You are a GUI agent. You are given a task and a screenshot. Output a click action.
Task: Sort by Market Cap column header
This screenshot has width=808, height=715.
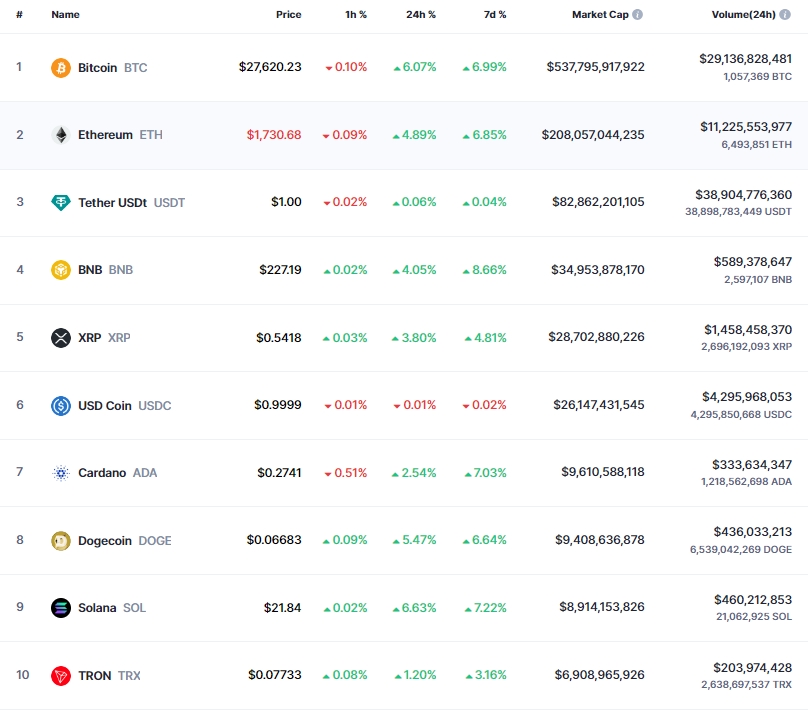coord(600,14)
